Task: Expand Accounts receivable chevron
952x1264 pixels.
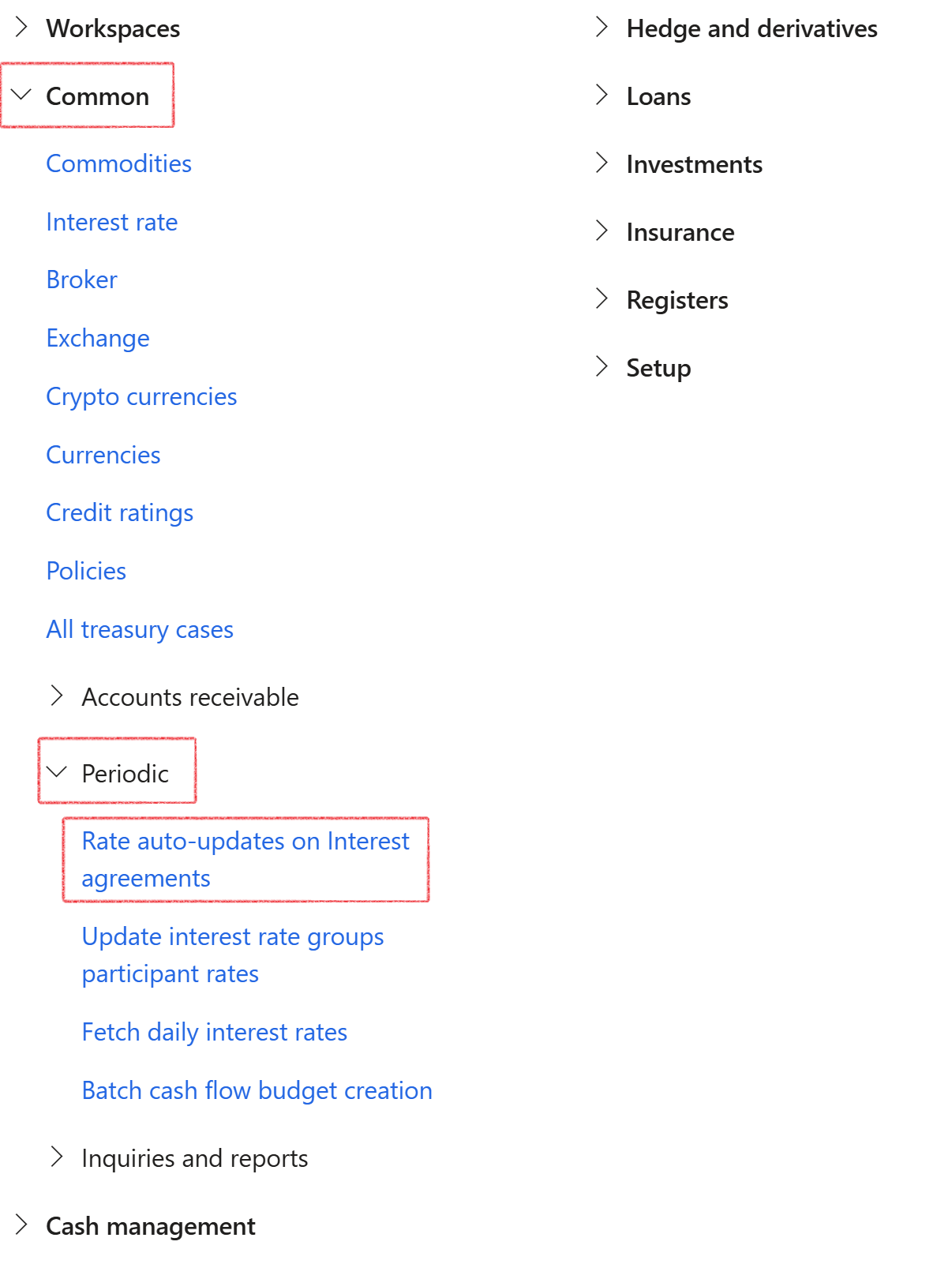Action: click(x=57, y=696)
